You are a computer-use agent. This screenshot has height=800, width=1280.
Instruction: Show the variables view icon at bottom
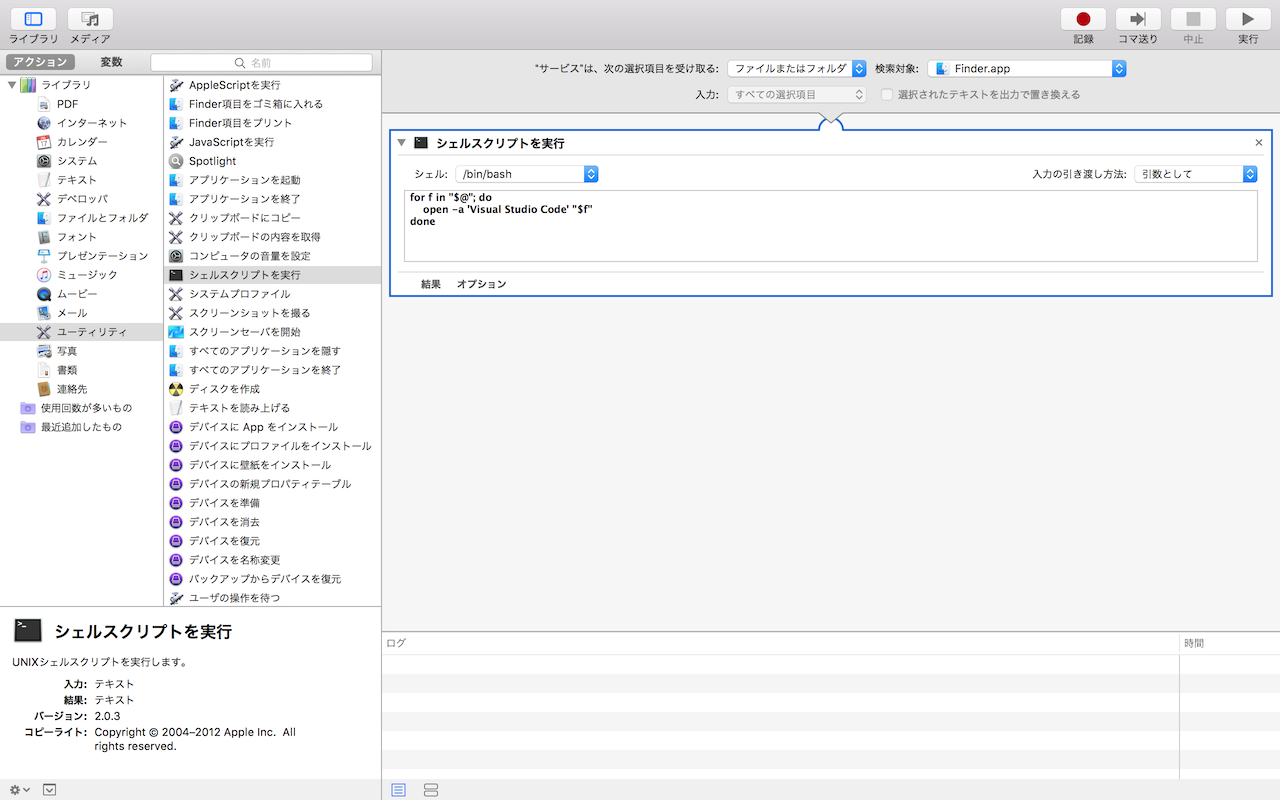pos(431,790)
